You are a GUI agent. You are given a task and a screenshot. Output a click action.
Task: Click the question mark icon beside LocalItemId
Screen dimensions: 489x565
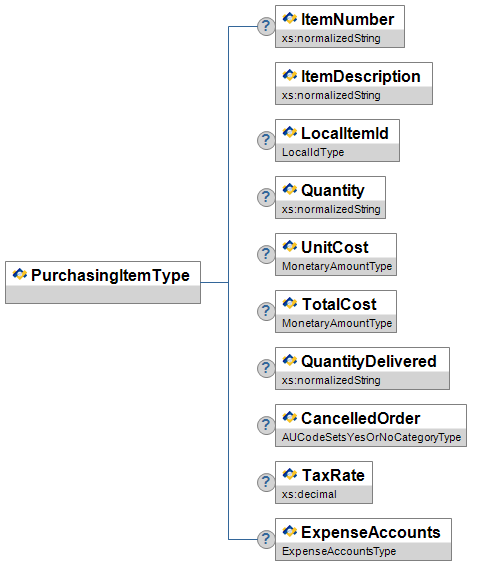[x=266, y=140]
